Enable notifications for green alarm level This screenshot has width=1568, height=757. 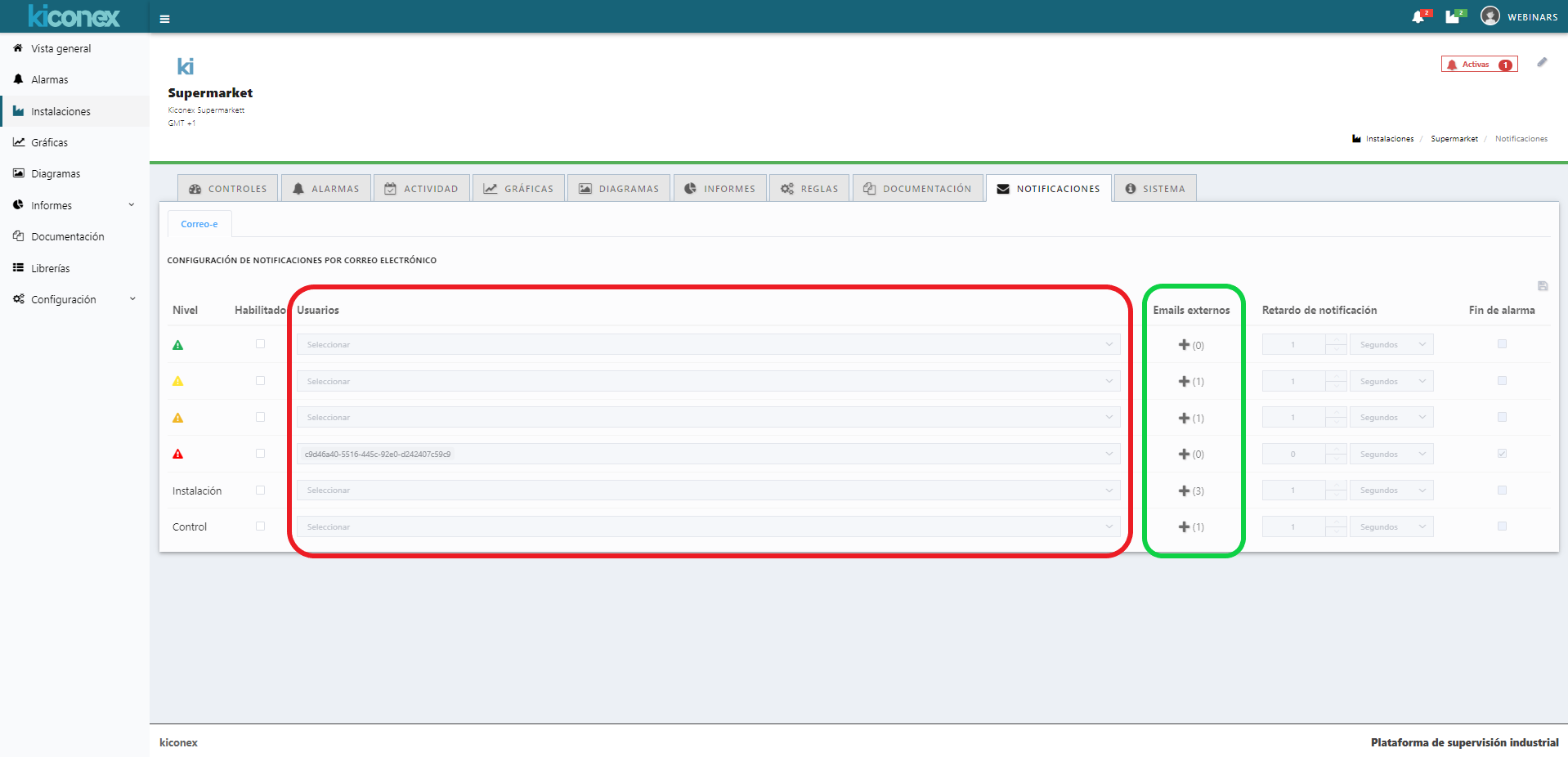pos(260,344)
